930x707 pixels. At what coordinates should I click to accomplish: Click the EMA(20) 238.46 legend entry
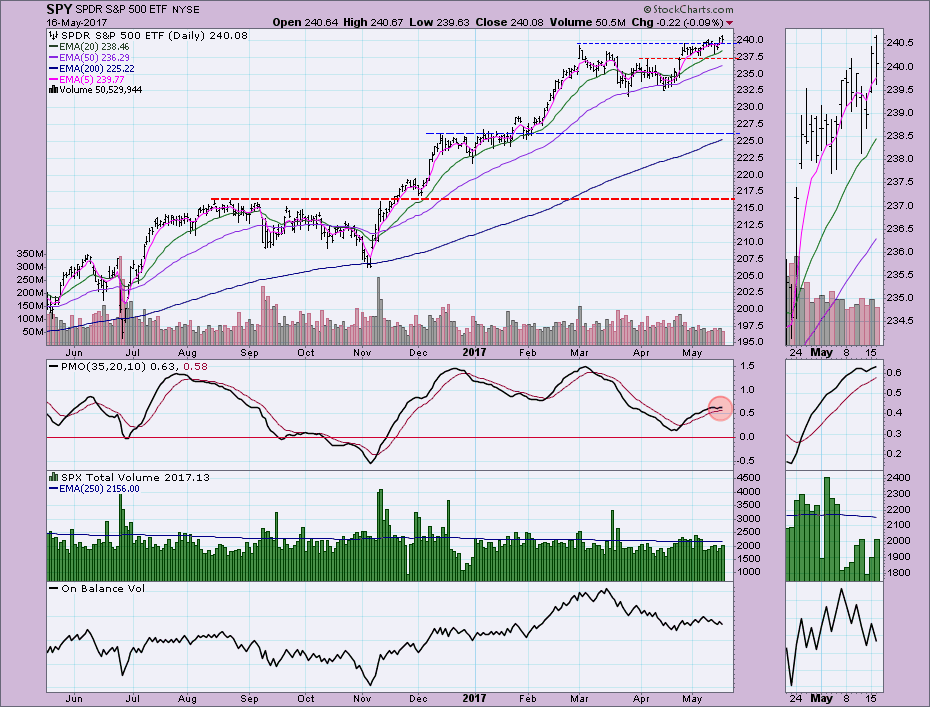tap(89, 47)
